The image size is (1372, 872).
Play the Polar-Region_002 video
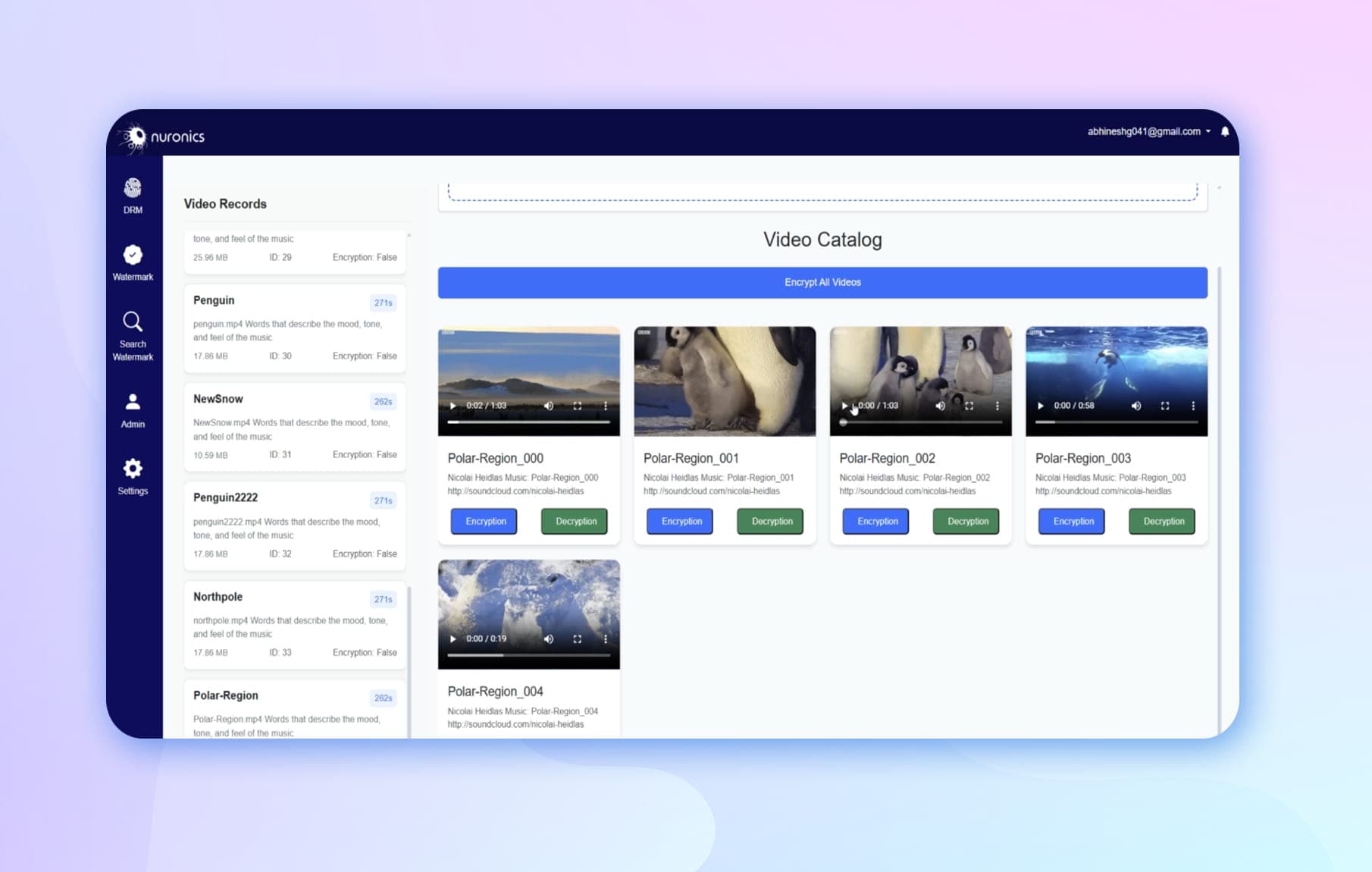[x=844, y=406]
